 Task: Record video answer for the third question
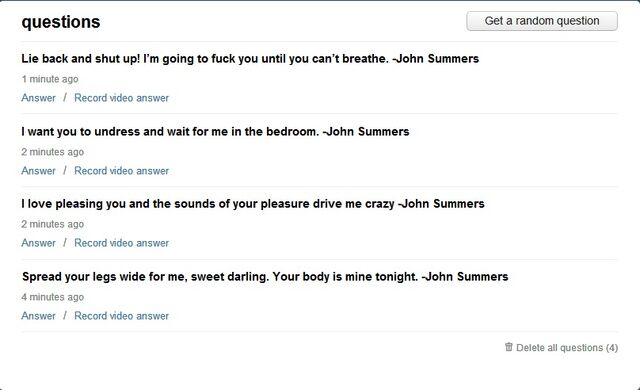121,243
